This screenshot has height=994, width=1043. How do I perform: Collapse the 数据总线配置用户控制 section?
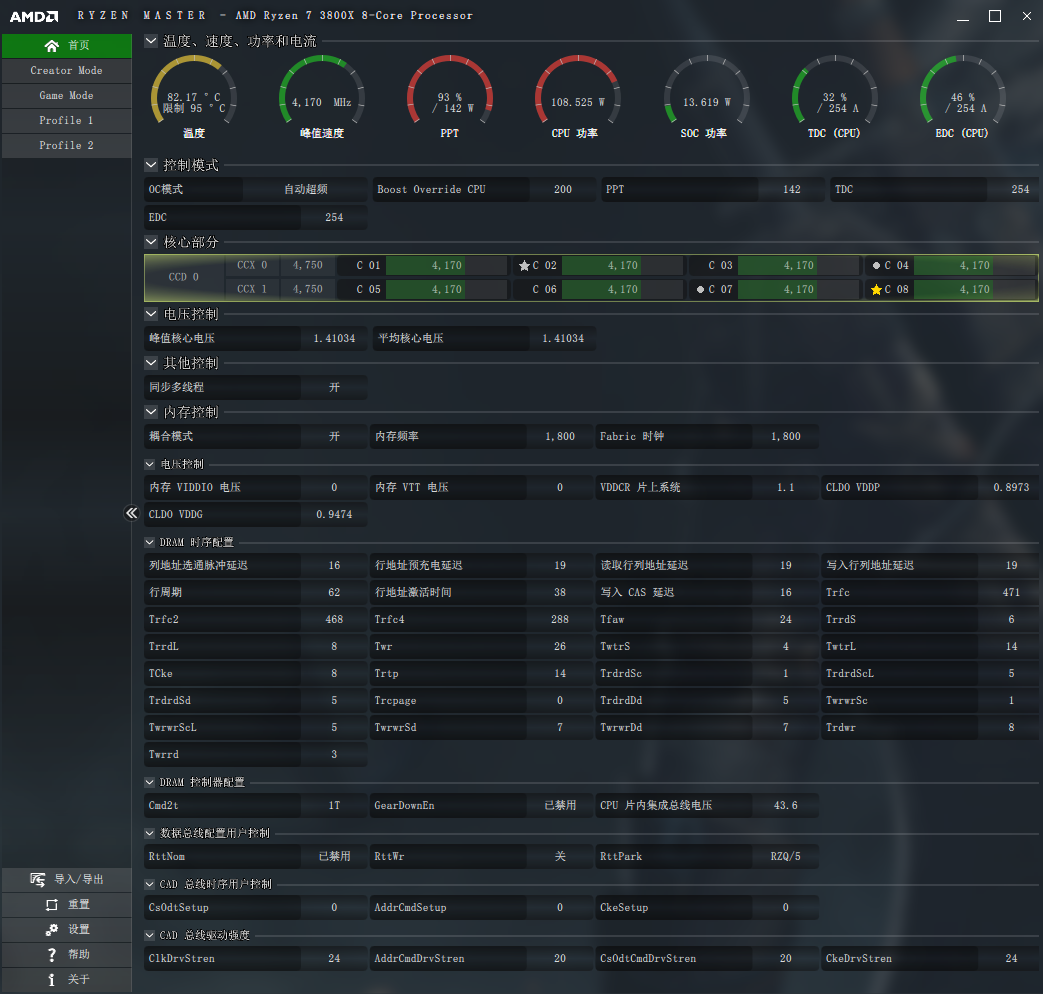pyautogui.click(x=150, y=833)
